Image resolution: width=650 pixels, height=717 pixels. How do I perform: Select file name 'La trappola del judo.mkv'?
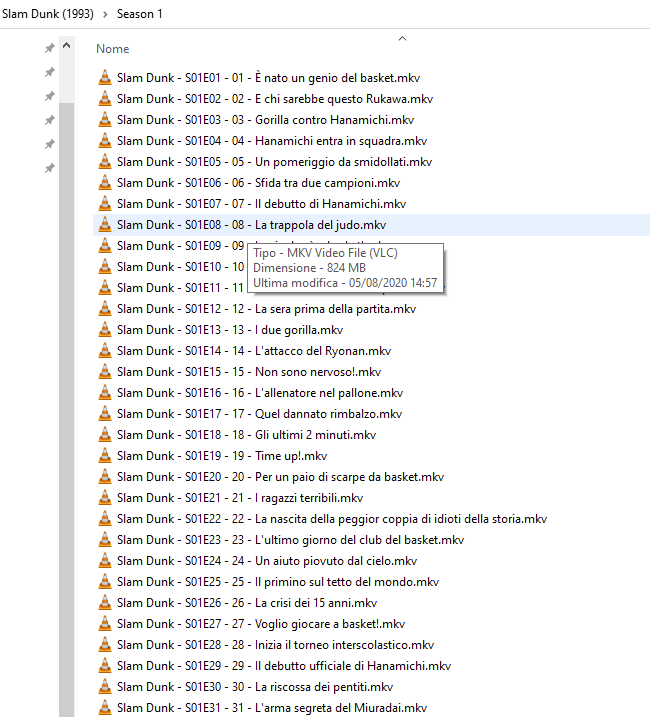tap(321, 225)
